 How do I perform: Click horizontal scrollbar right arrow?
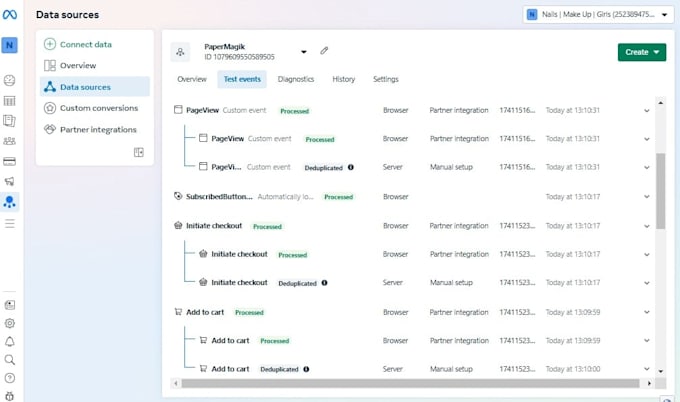[x=649, y=383]
